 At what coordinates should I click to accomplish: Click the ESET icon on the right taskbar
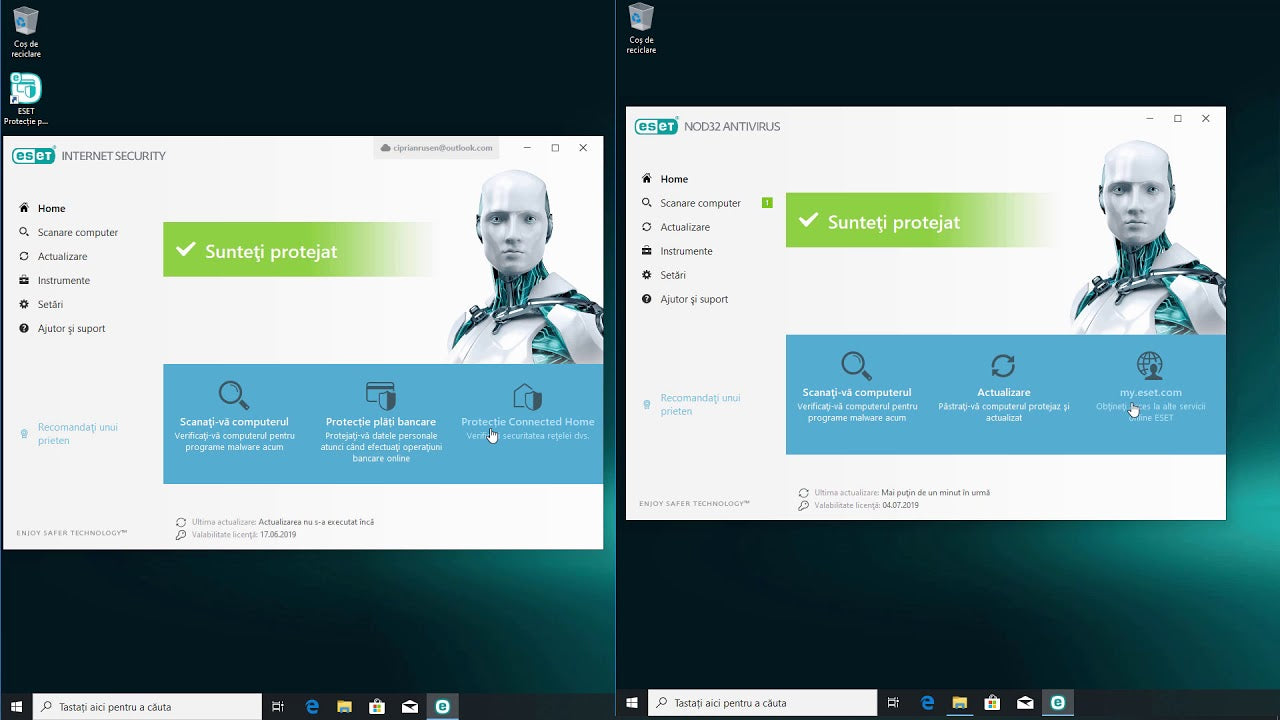point(1057,703)
